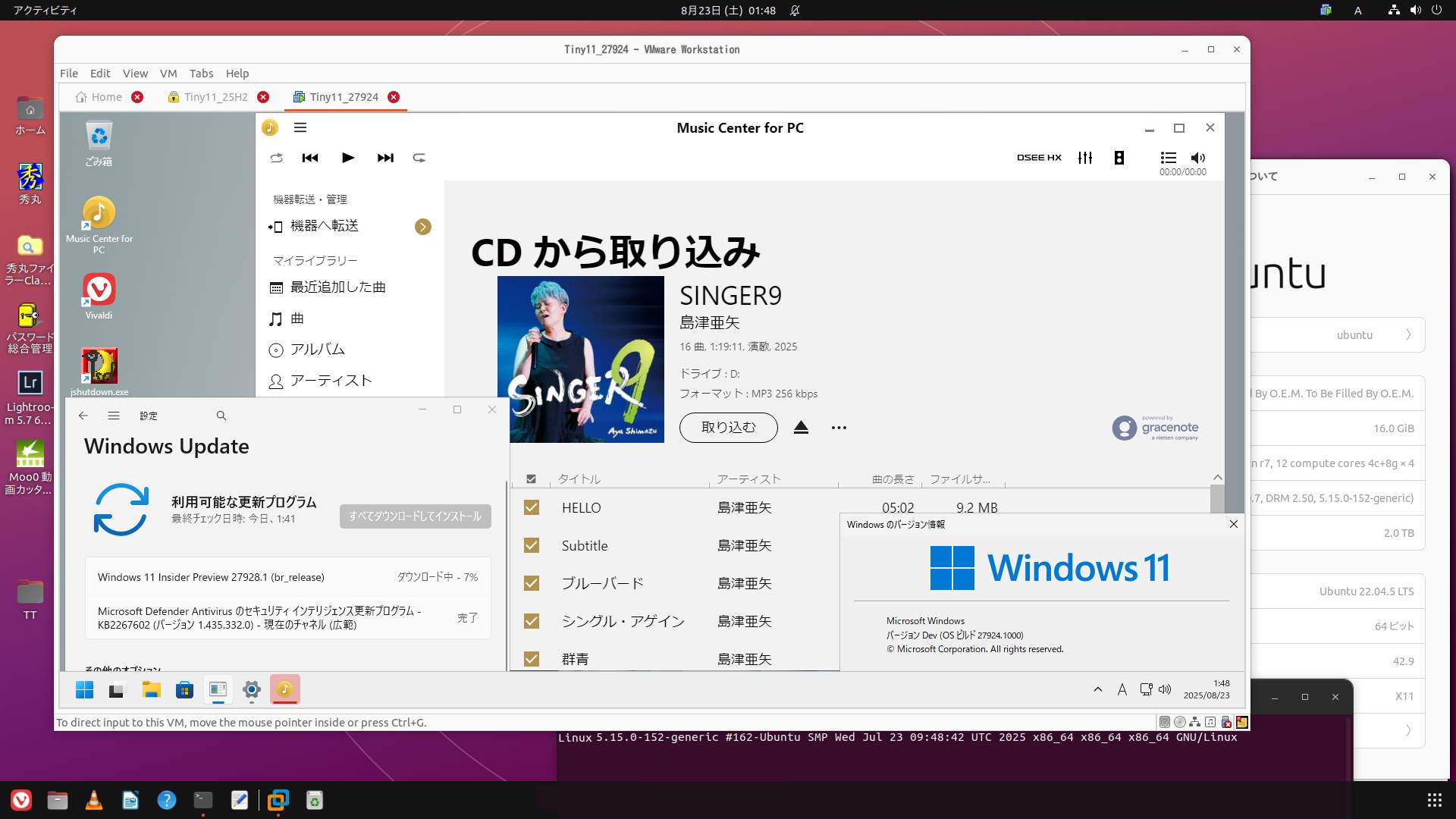Viewport: 1456px width, 819px height.
Task: Toggle the select-all tracks header checkbox
Action: [532, 479]
